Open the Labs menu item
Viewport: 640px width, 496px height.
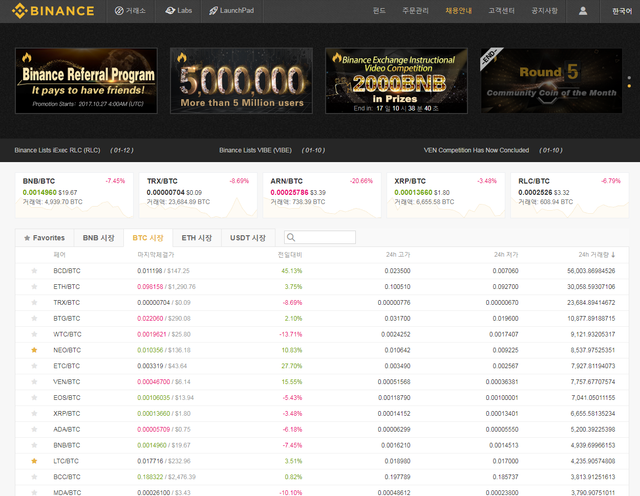[178, 11]
